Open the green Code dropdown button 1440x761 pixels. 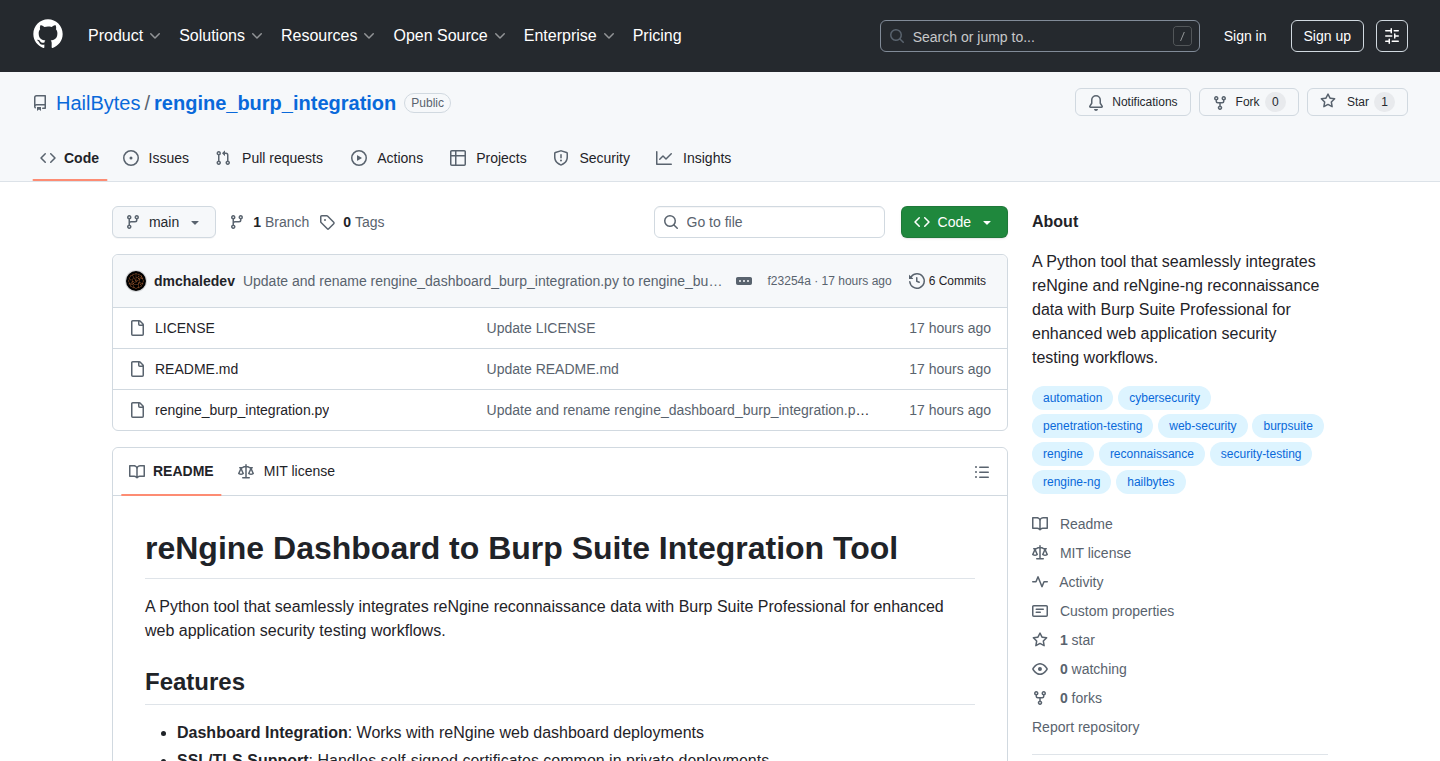pyautogui.click(x=954, y=222)
